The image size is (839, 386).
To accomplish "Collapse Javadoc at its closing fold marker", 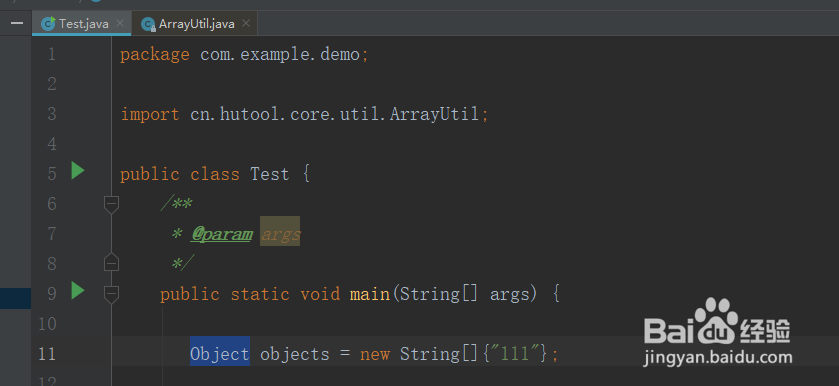I will 111,262.
